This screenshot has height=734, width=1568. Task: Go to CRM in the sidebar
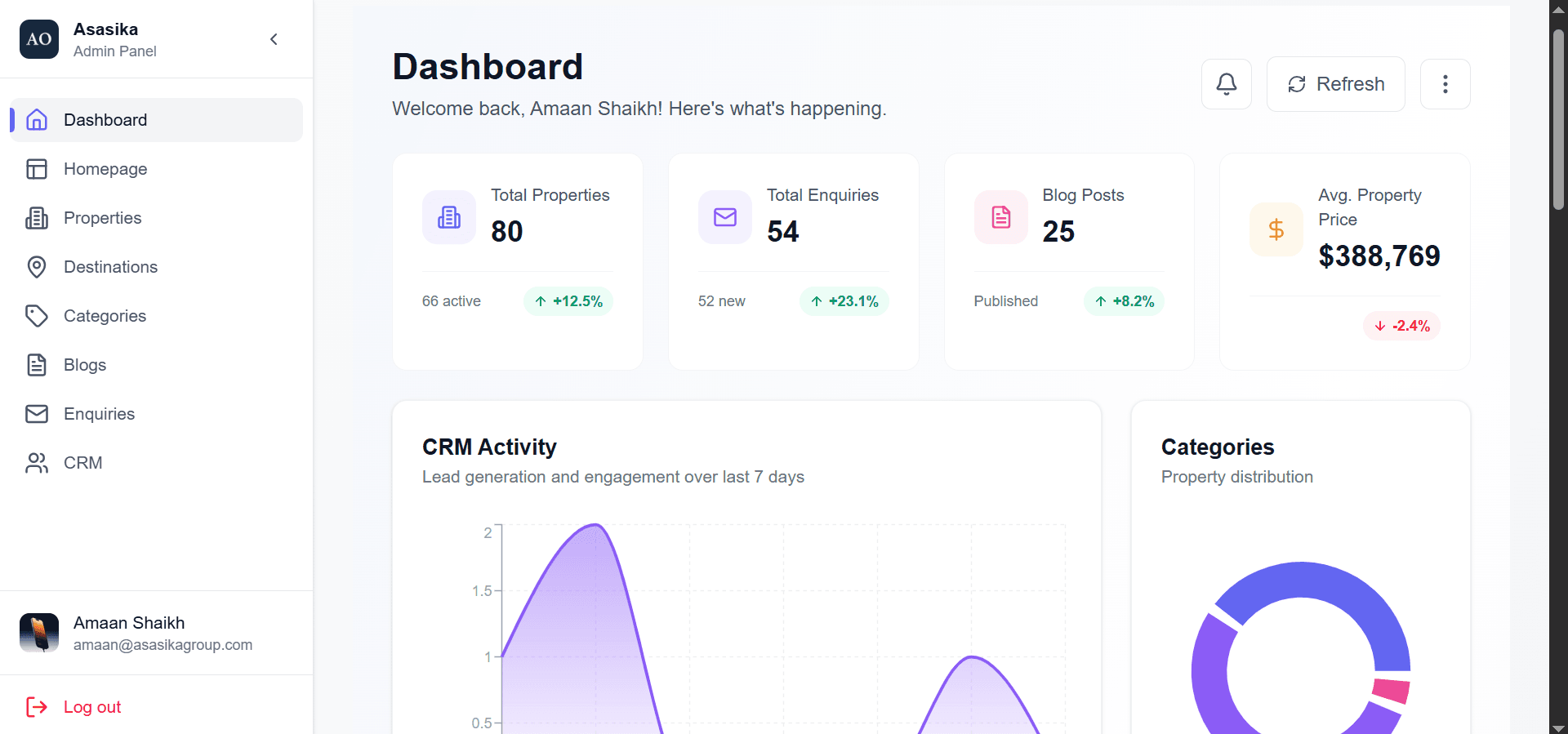(156, 463)
